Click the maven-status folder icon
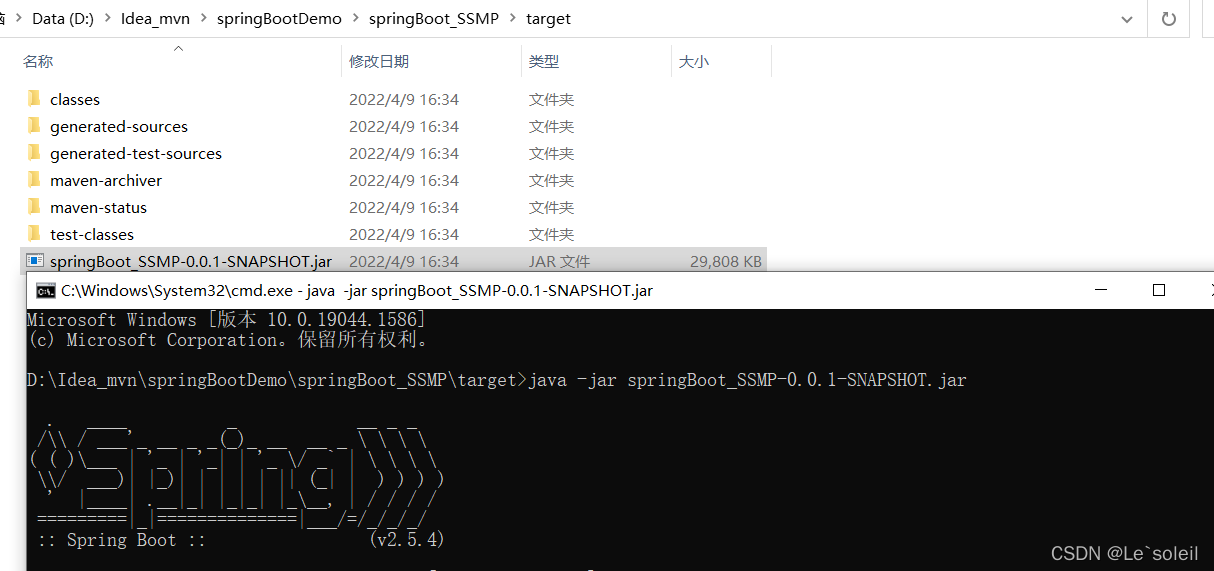The width and height of the screenshot is (1214, 571). click(x=33, y=207)
